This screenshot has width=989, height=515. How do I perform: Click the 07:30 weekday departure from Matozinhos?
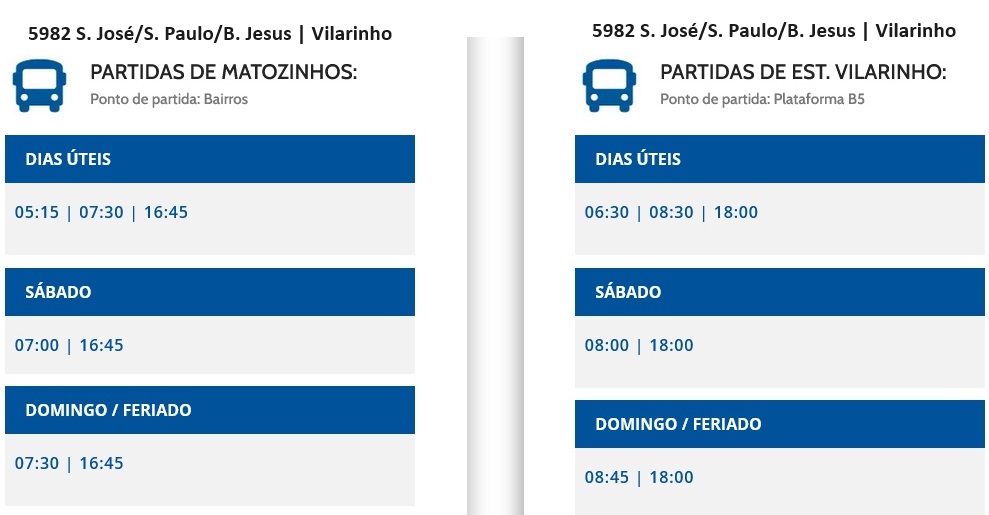(102, 212)
